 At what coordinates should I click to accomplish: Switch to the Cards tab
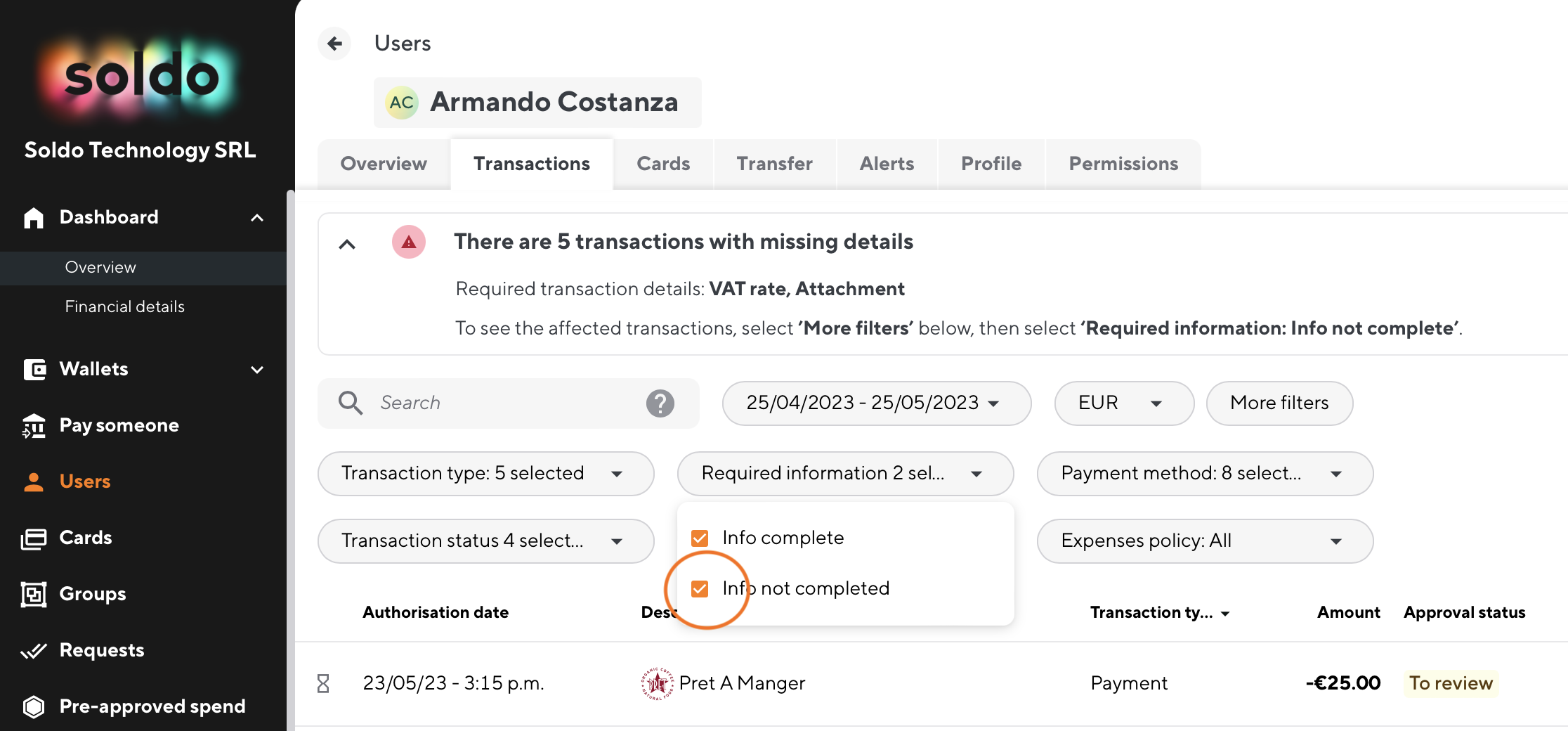tap(662, 164)
